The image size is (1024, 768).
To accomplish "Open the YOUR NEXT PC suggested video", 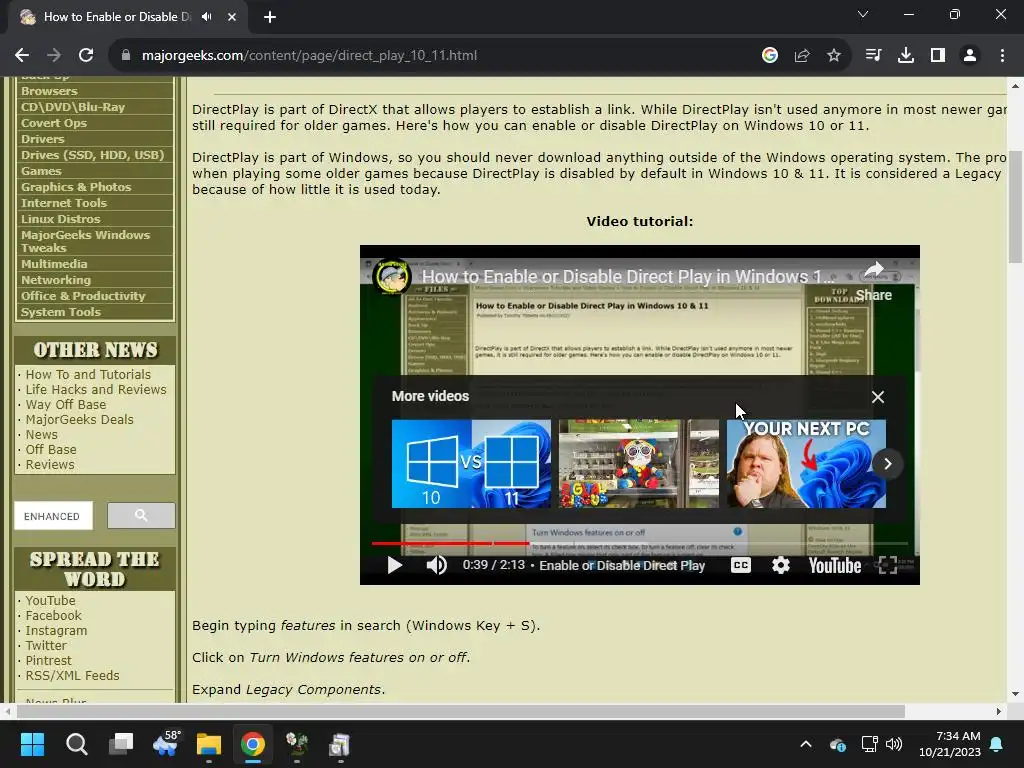I will pos(806,464).
